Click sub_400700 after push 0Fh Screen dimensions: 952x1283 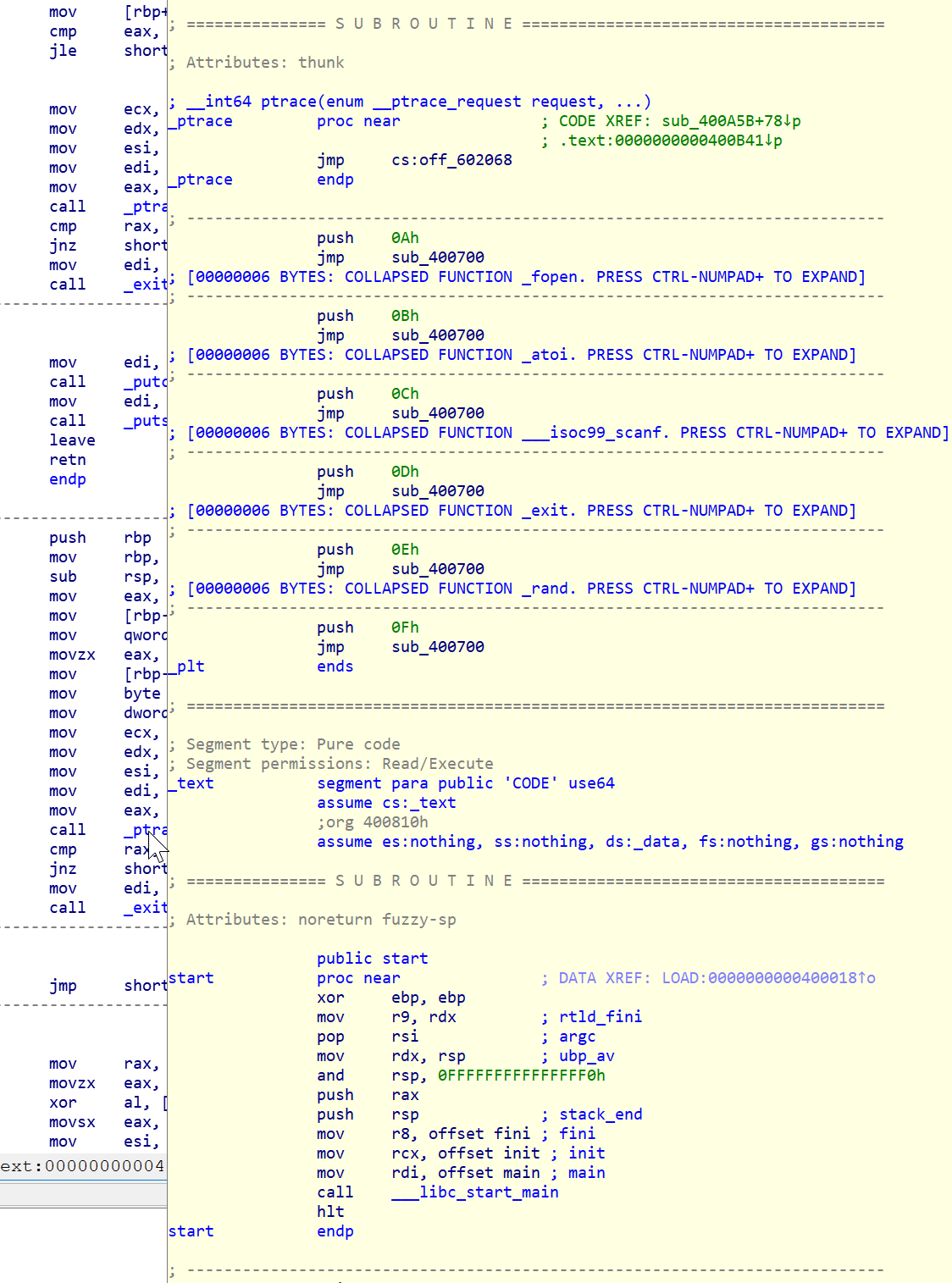[x=438, y=647]
